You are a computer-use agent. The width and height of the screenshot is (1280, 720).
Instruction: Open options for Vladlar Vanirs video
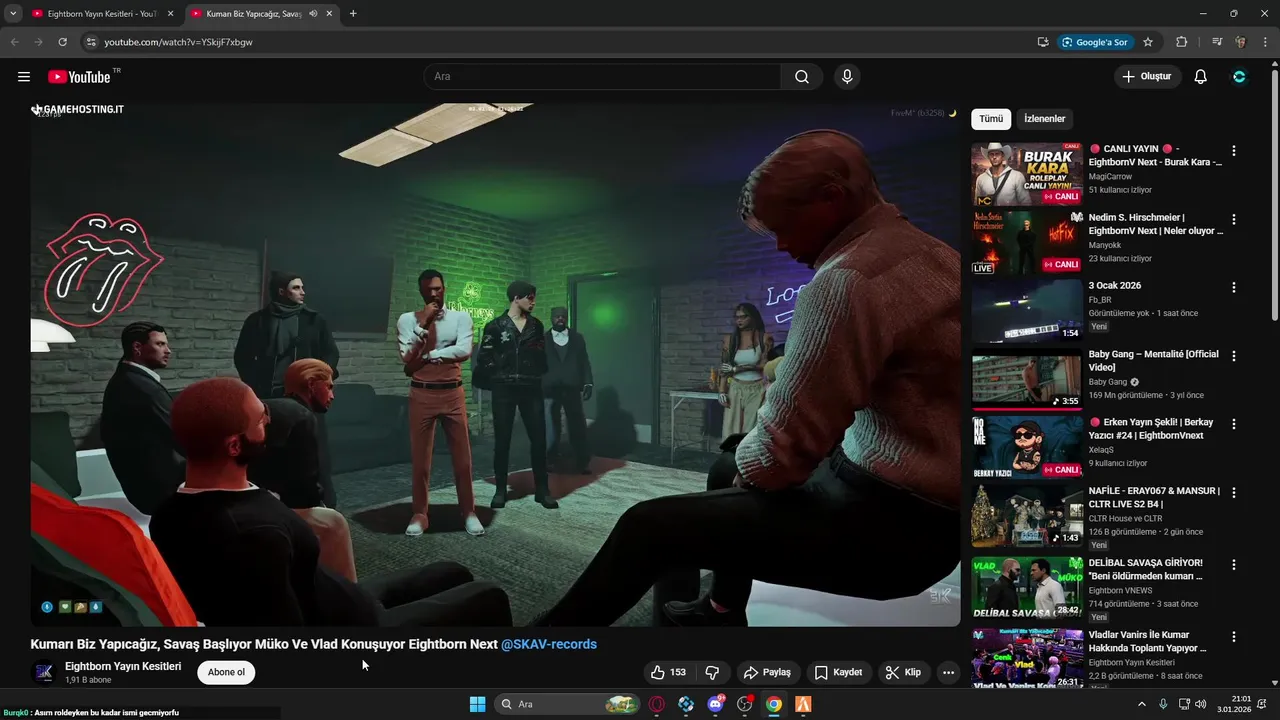coord(1233,636)
